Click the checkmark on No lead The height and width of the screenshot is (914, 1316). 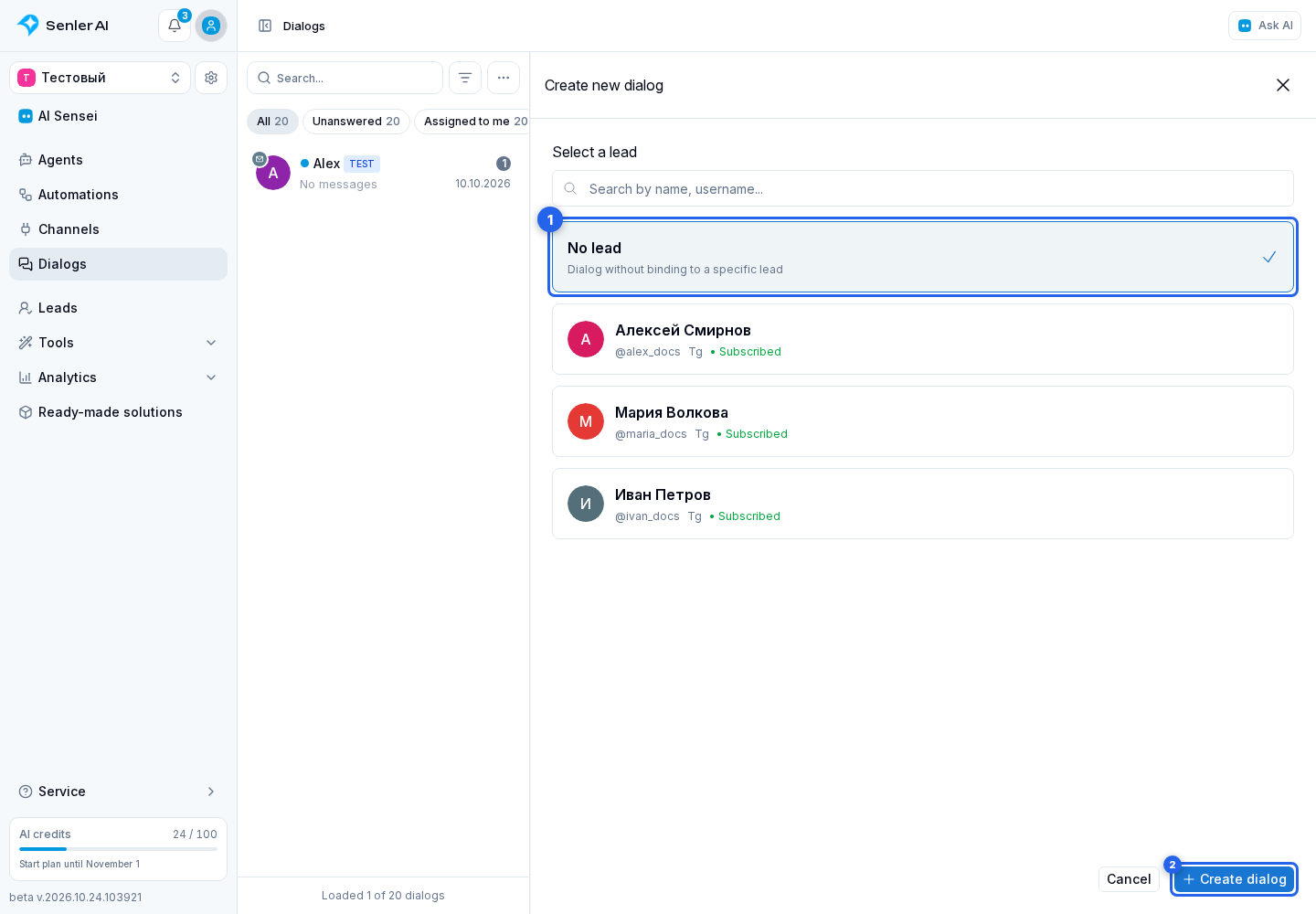(1269, 257)
